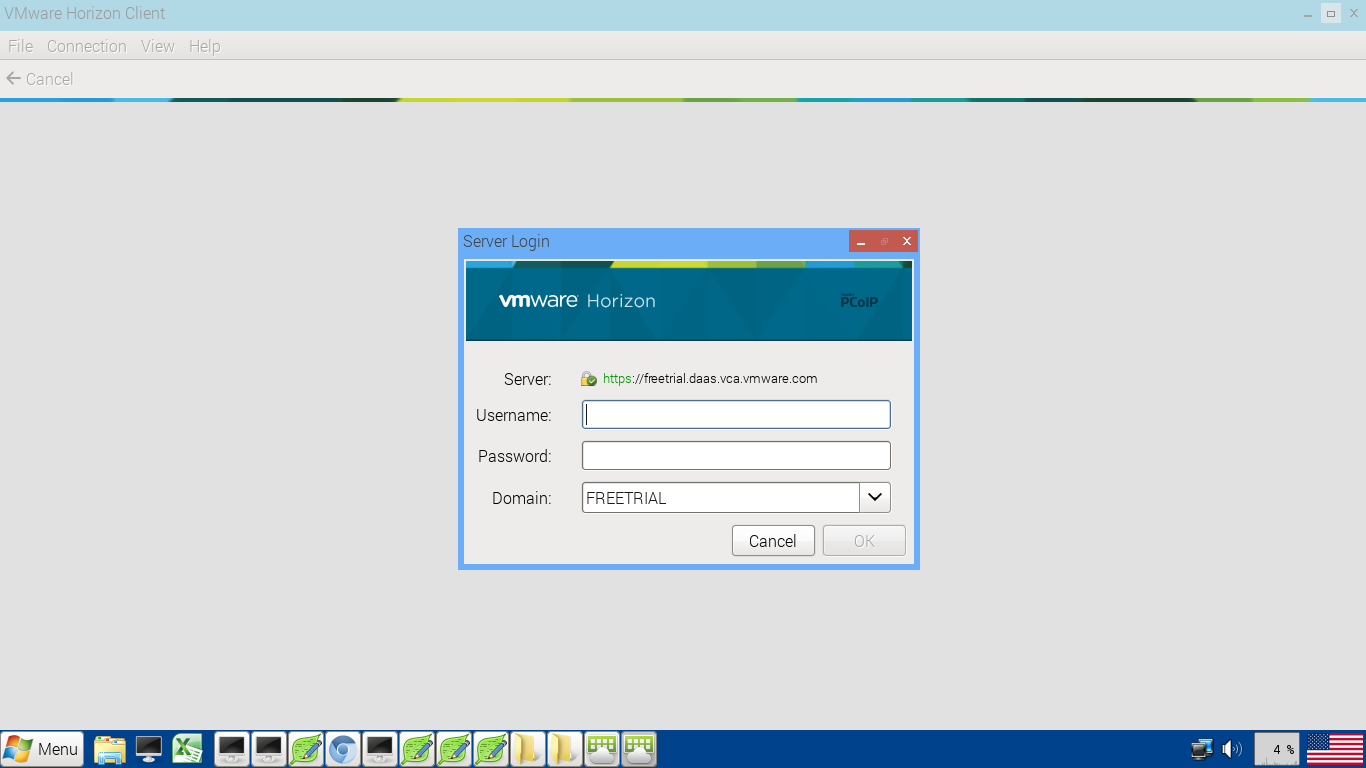Minimize the VMware Horizon Client window
Viewport: 1366px width, 768px height.
(x=1308, y=14)
